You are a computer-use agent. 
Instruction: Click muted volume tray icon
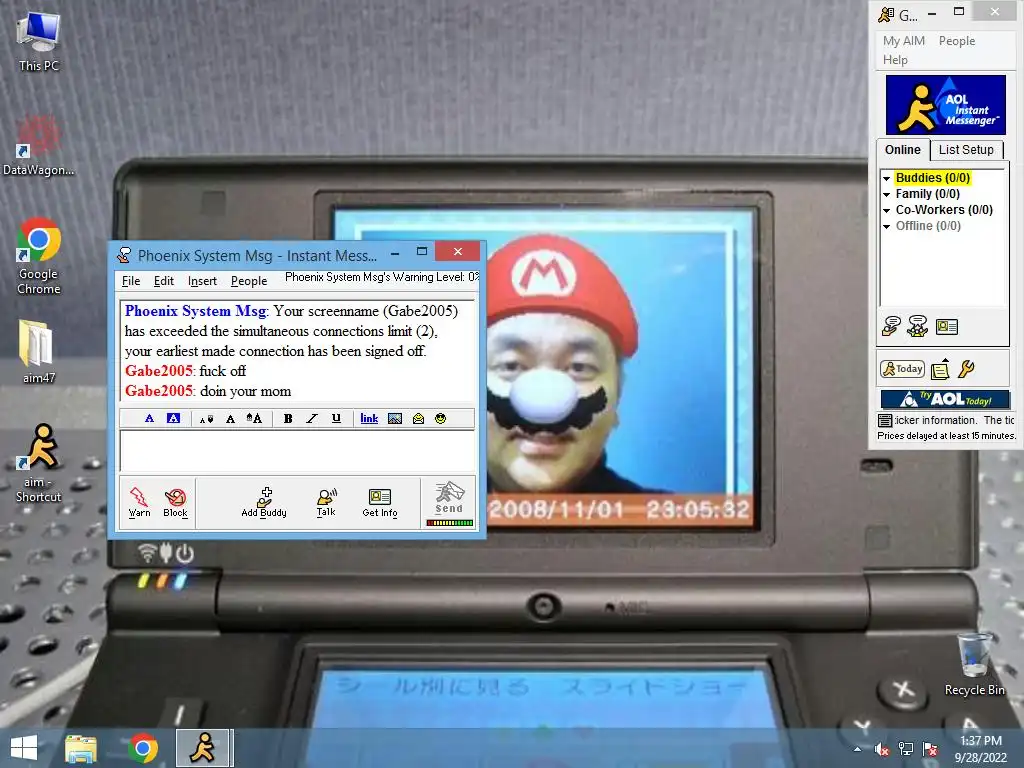(882, 749)
